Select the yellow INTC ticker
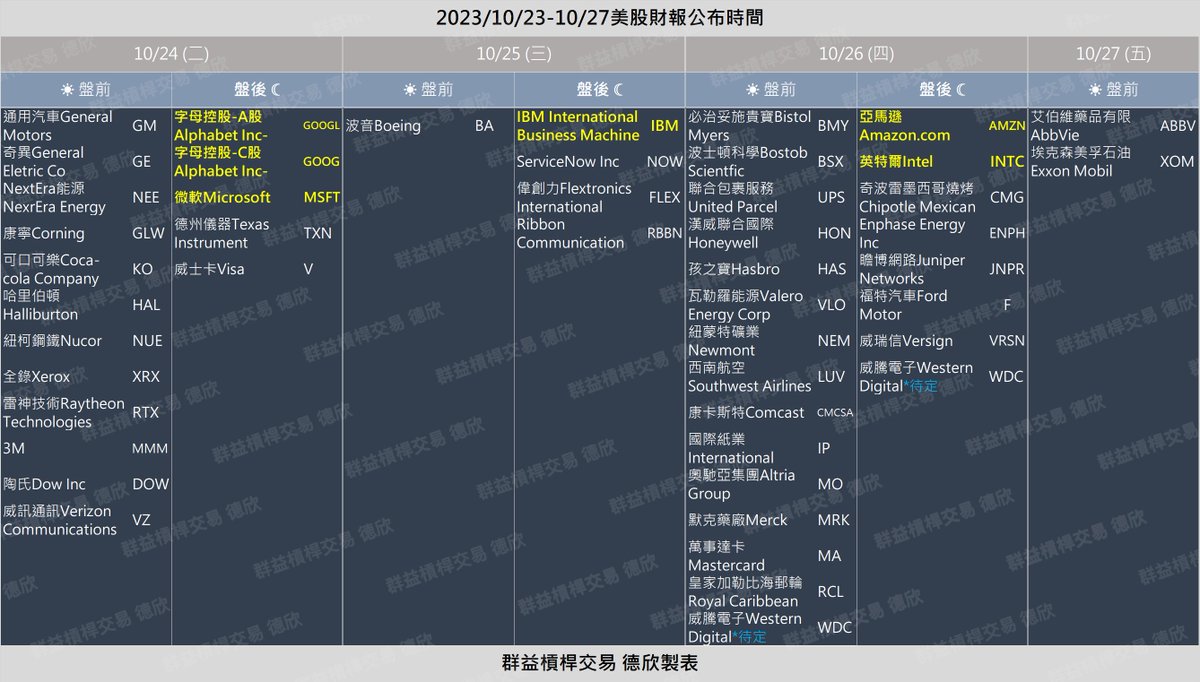The height and width of the screenshot is (682, 1200). point(1007,162)
